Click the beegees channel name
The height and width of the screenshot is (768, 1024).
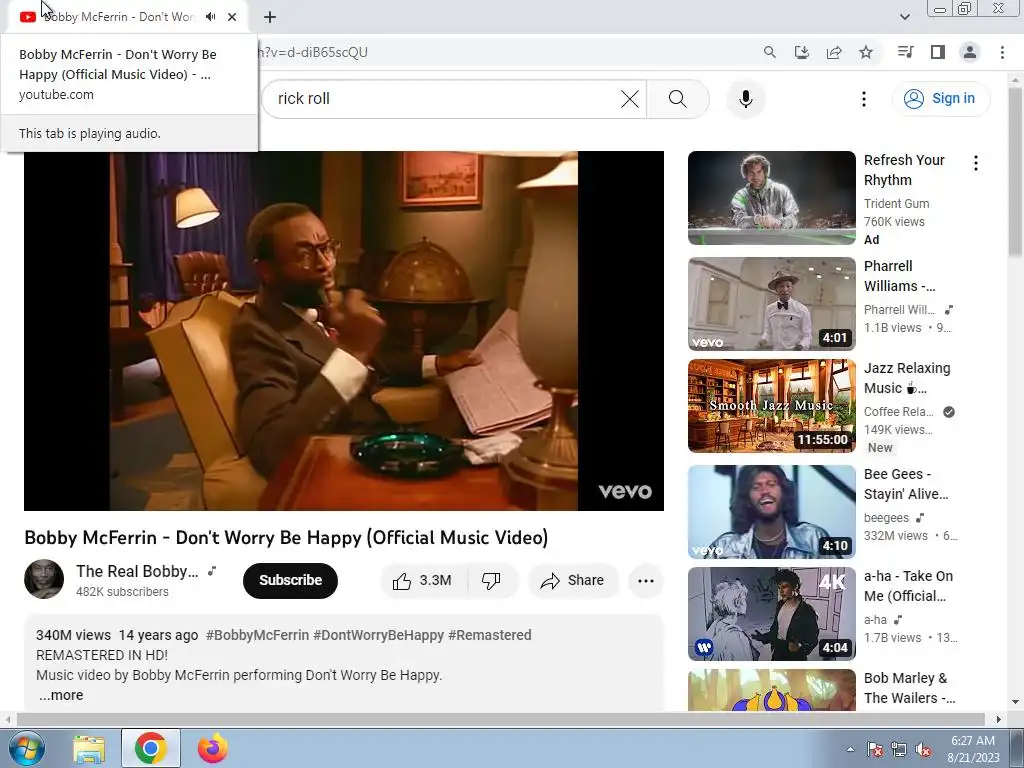click(886, 518)
